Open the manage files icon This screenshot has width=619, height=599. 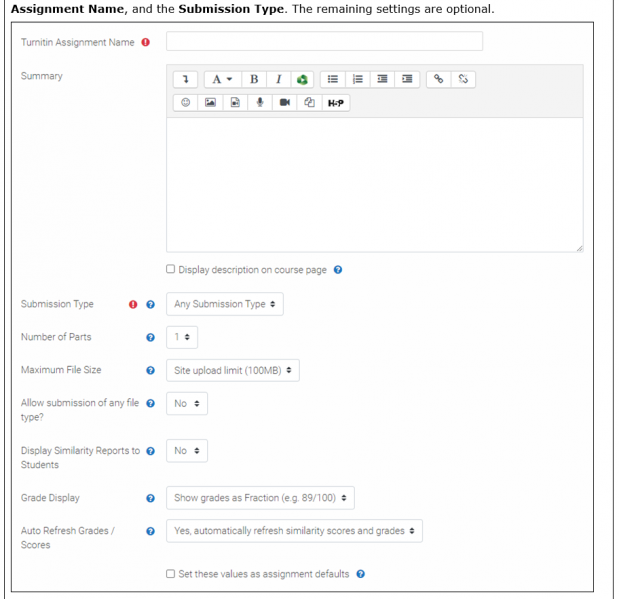(310, 103)
